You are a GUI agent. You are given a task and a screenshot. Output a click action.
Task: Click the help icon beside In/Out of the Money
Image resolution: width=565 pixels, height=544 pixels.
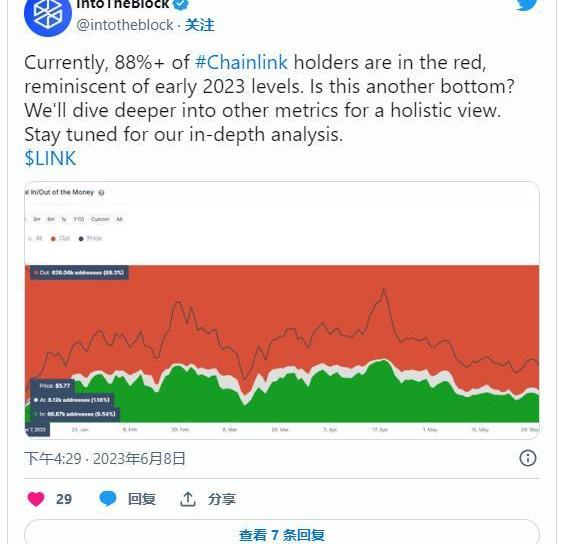point(101,193)
